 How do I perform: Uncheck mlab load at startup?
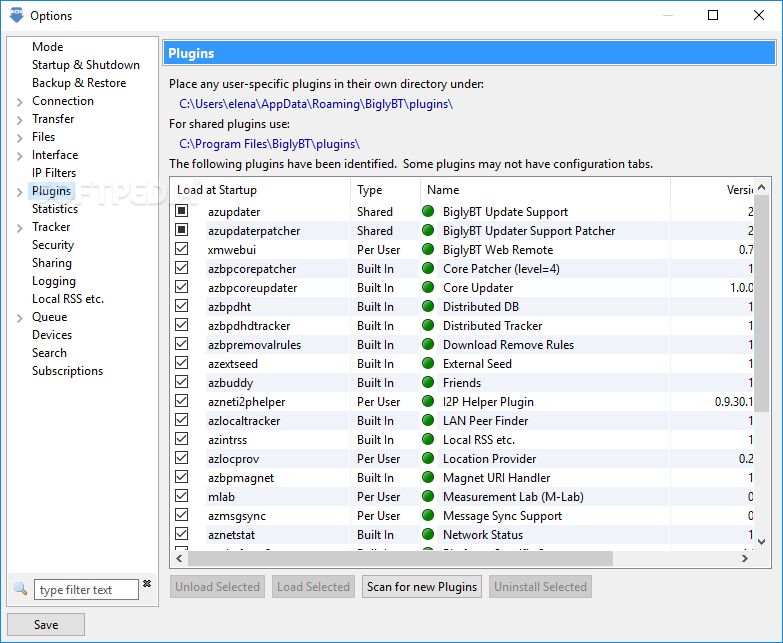pyautogui.click(x=182, y=495)
